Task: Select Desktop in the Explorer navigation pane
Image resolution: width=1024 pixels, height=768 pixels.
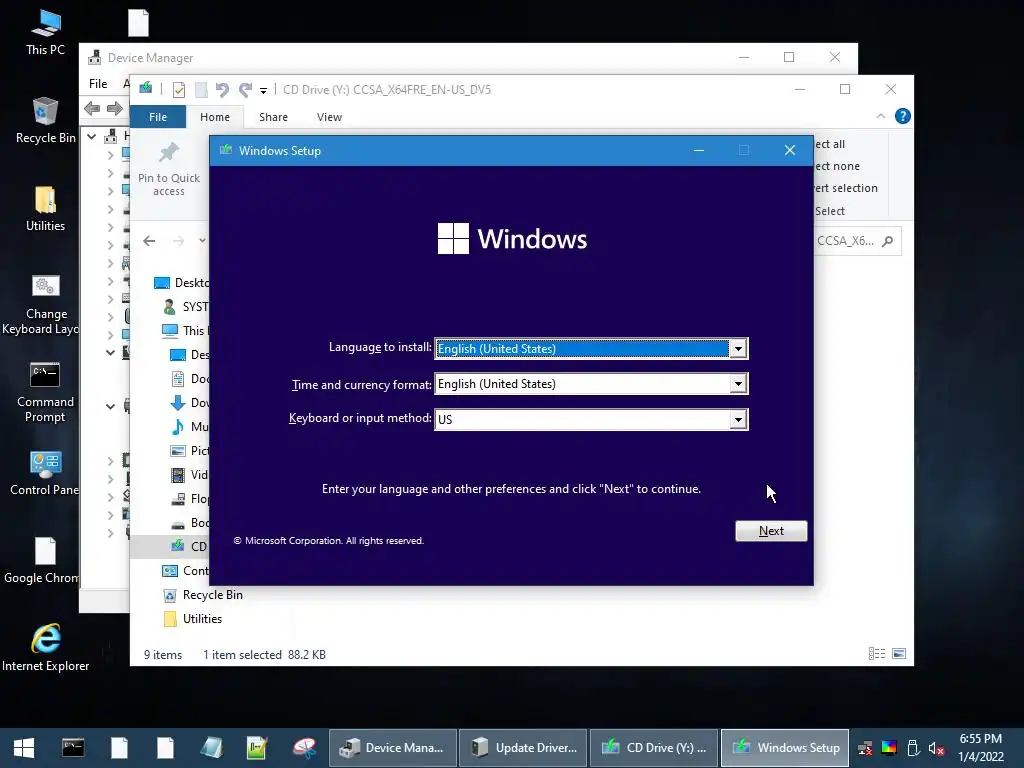Action: 182,283
